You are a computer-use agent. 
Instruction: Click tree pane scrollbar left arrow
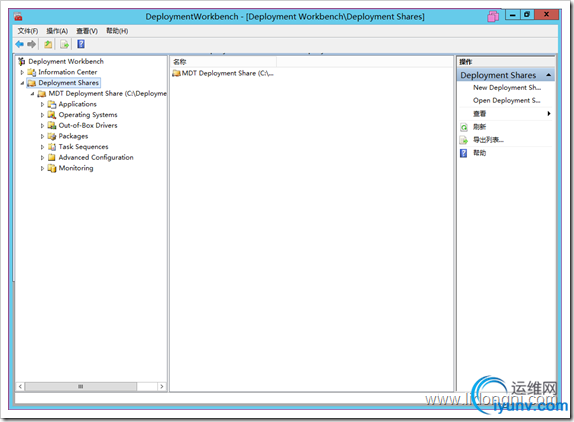[20, 386]
